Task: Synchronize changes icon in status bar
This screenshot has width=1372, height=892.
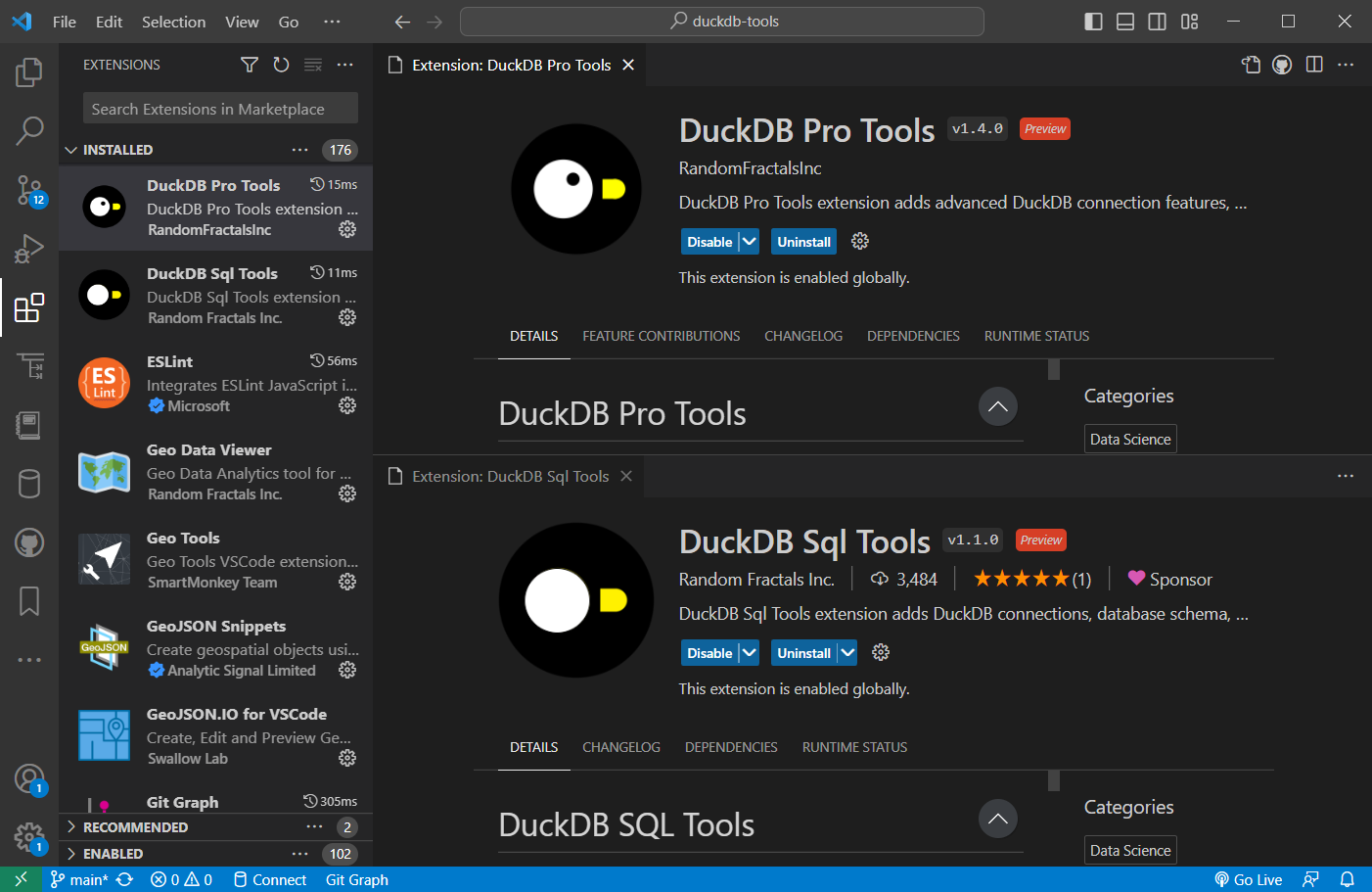Action: pyautogui.click(x=124, y=879)
